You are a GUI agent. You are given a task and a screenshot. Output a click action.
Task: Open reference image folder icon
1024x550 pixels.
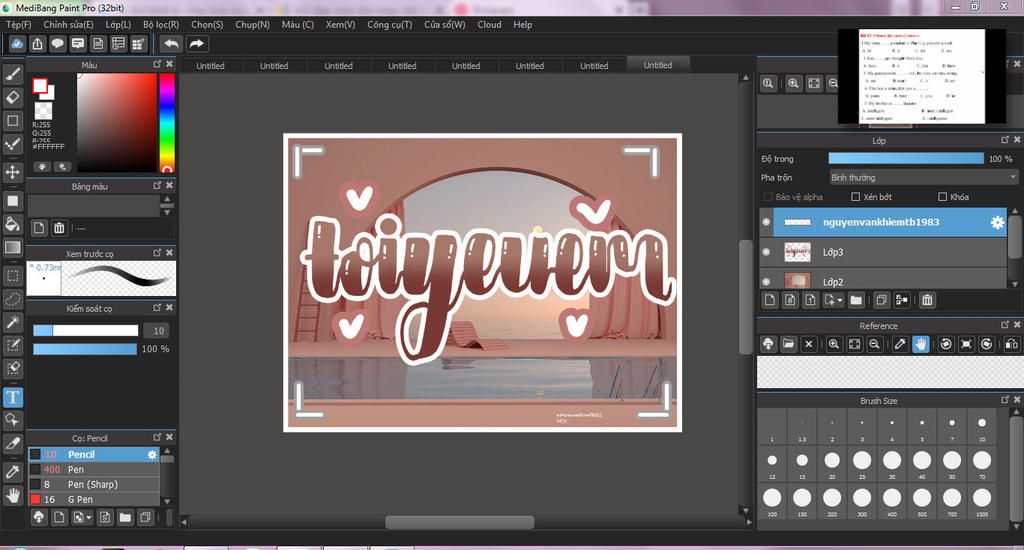coord(788,344)
